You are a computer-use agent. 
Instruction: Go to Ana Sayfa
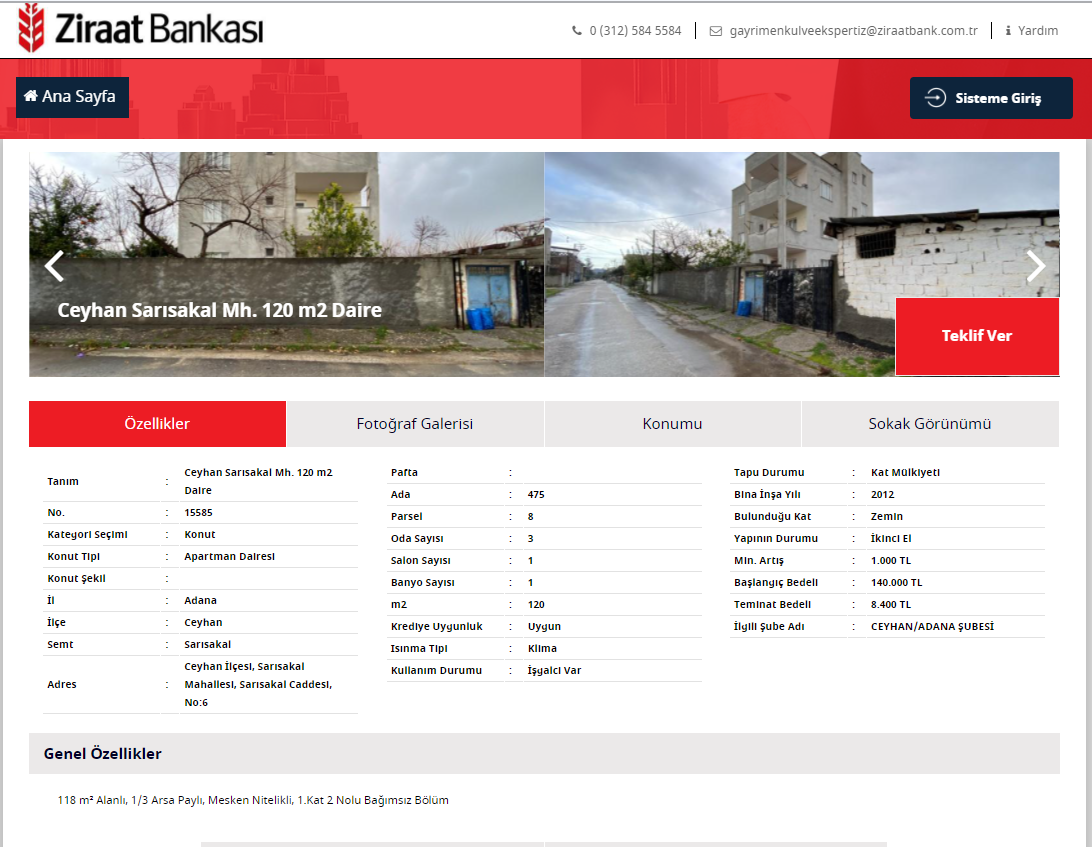(72, 97)
